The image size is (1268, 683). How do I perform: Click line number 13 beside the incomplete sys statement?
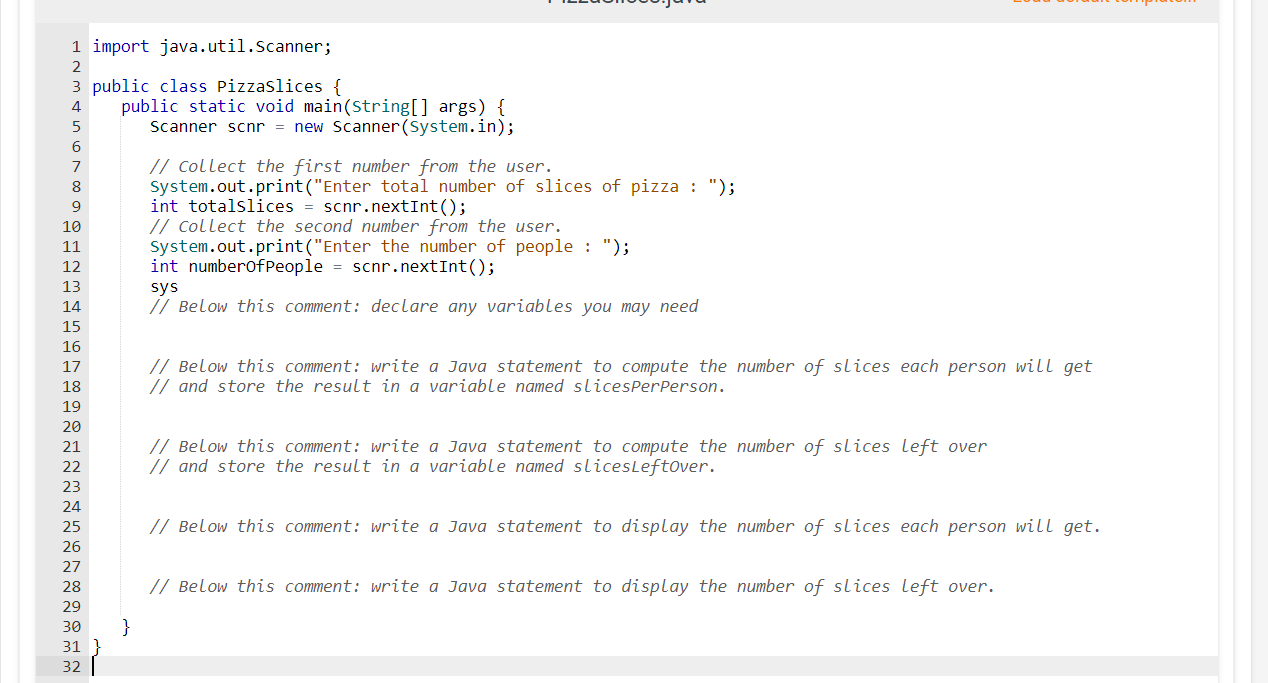(x=71, y=286)
